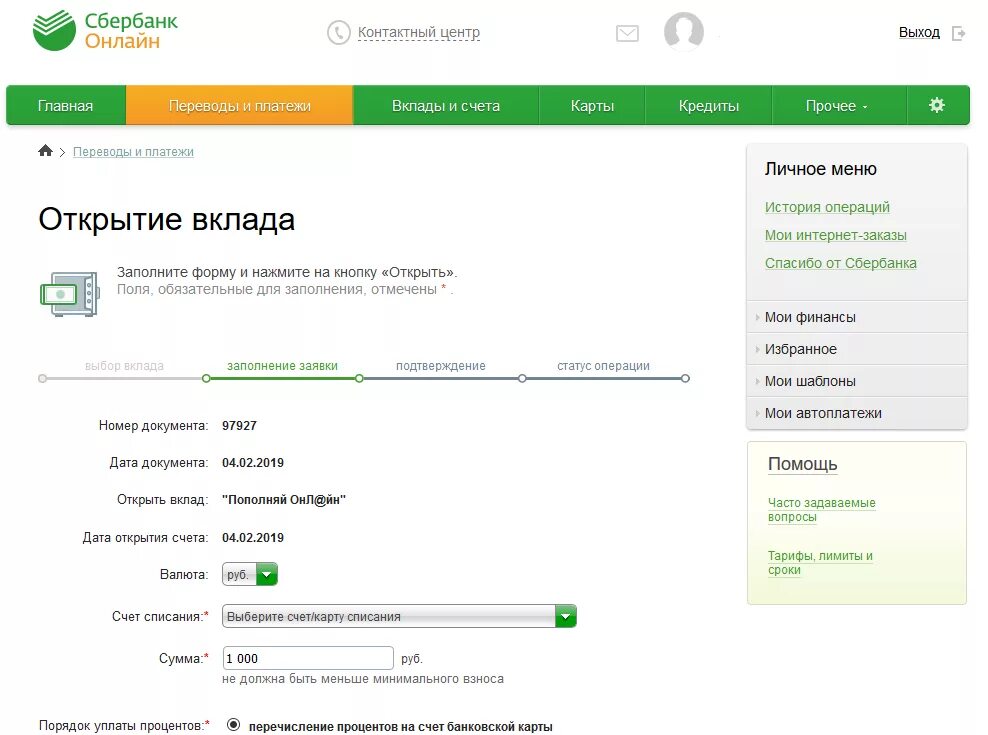Click the подтверждение step label

[440, 366]
